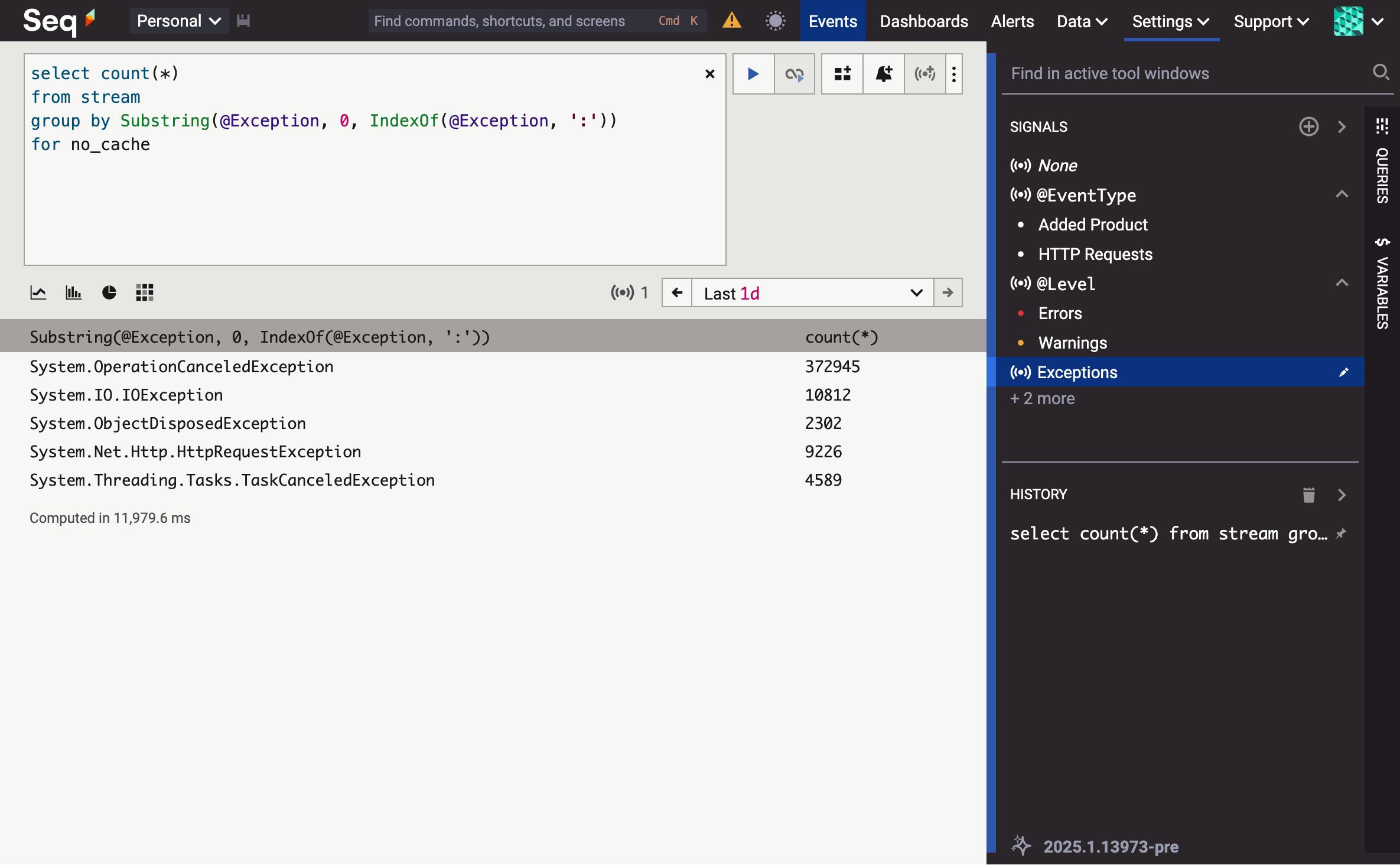Viewport: 1400px width, 865px height.
Task: Click the count(*) column header
Action: pos(841,337)
